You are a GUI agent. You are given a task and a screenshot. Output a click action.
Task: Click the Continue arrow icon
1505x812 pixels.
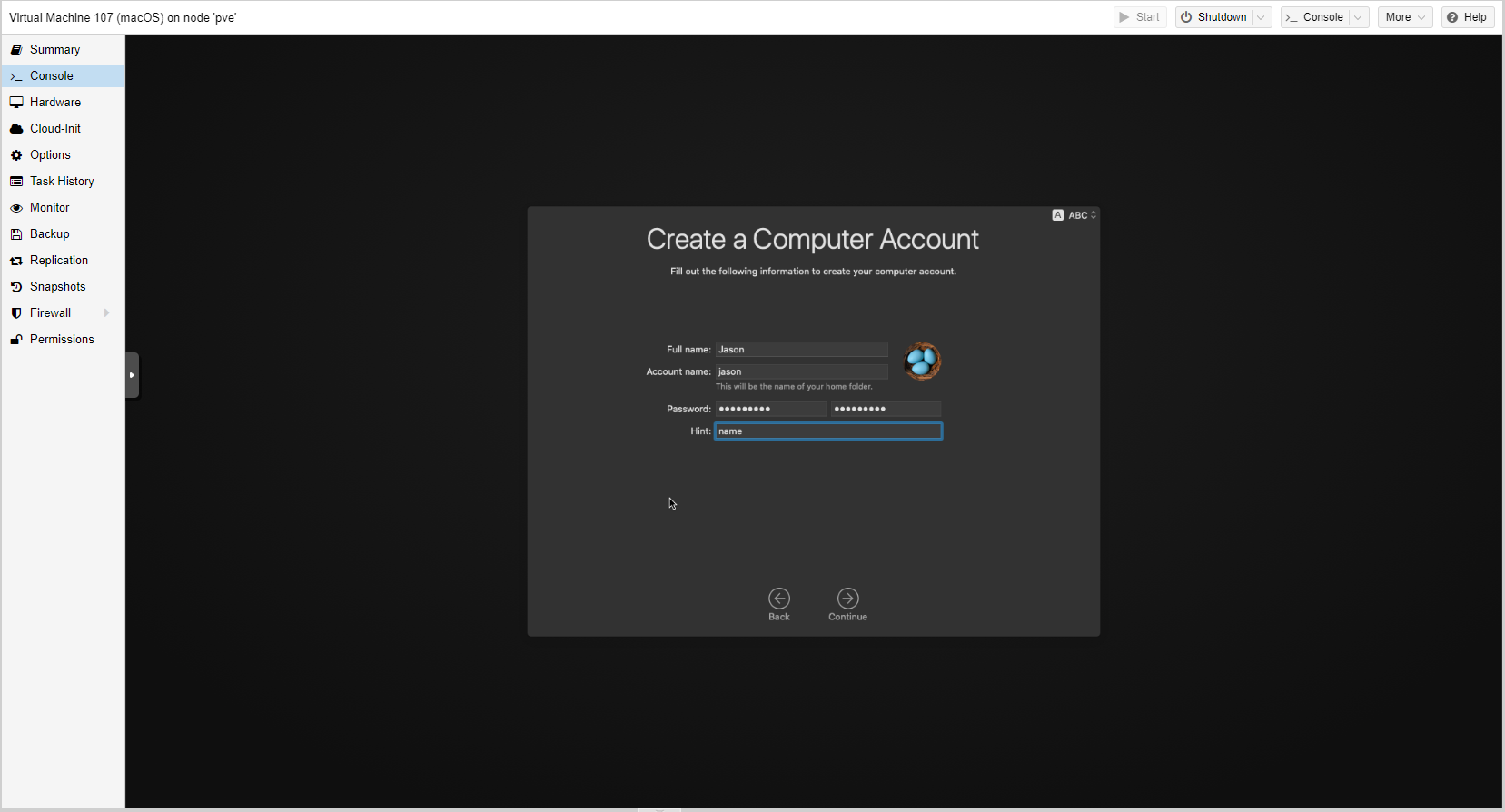[847, 598]
